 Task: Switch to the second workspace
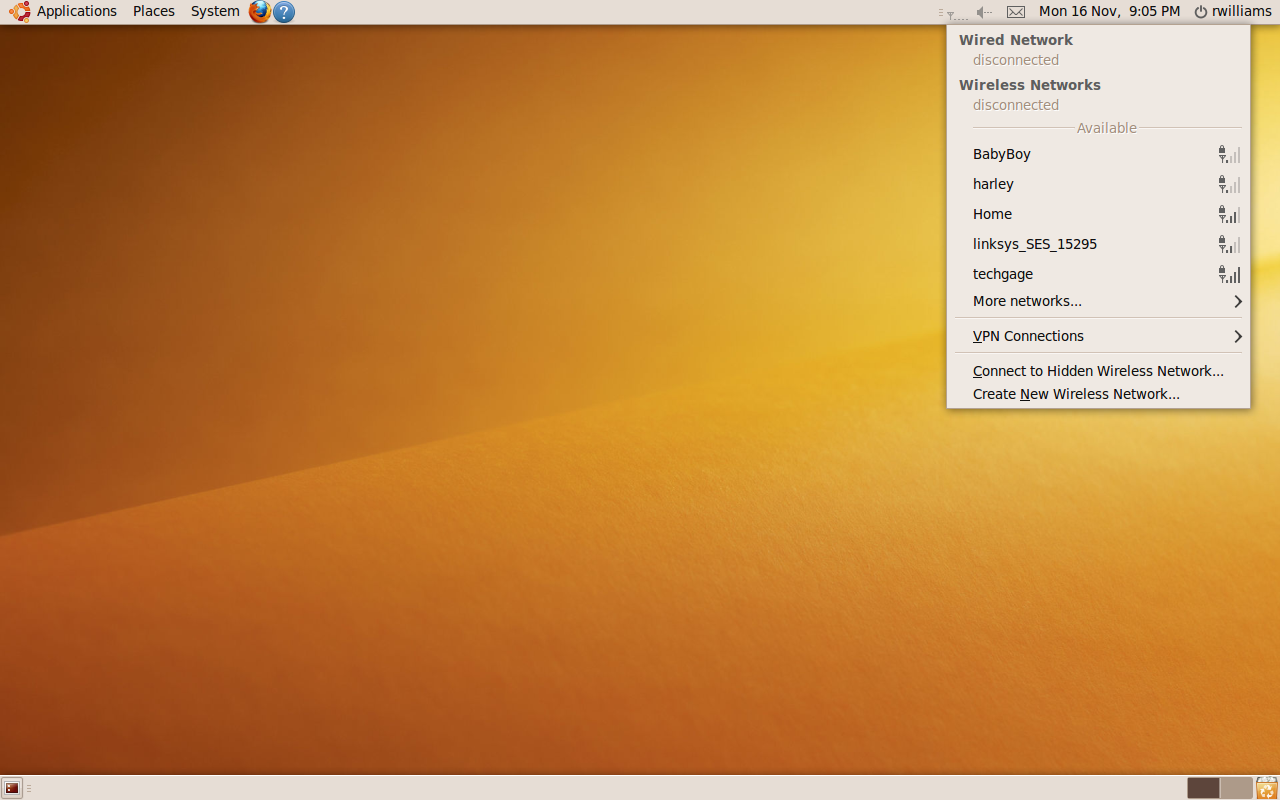(1236, 788)
